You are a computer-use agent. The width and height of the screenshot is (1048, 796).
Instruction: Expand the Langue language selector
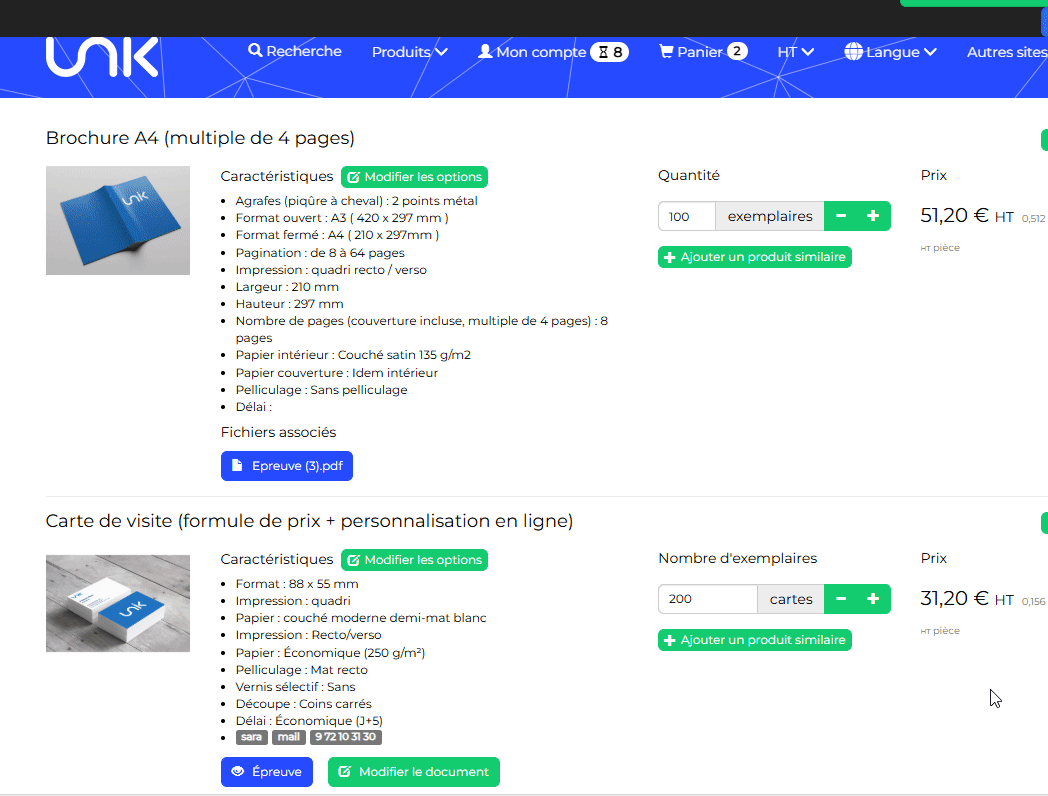[x=890, y=52]
